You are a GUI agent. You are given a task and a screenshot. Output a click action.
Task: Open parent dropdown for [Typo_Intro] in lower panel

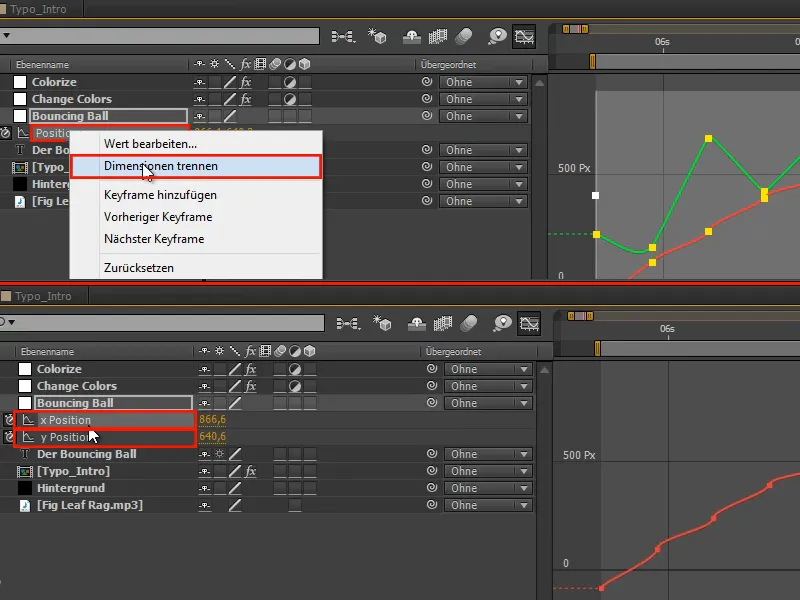pyautogui.click(x=488, y=471)
